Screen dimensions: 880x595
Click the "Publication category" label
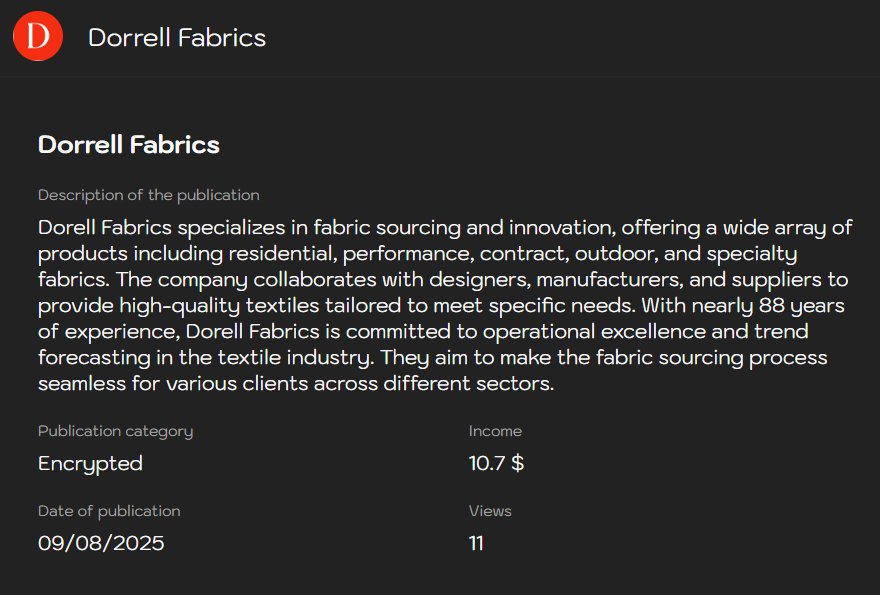115,431
